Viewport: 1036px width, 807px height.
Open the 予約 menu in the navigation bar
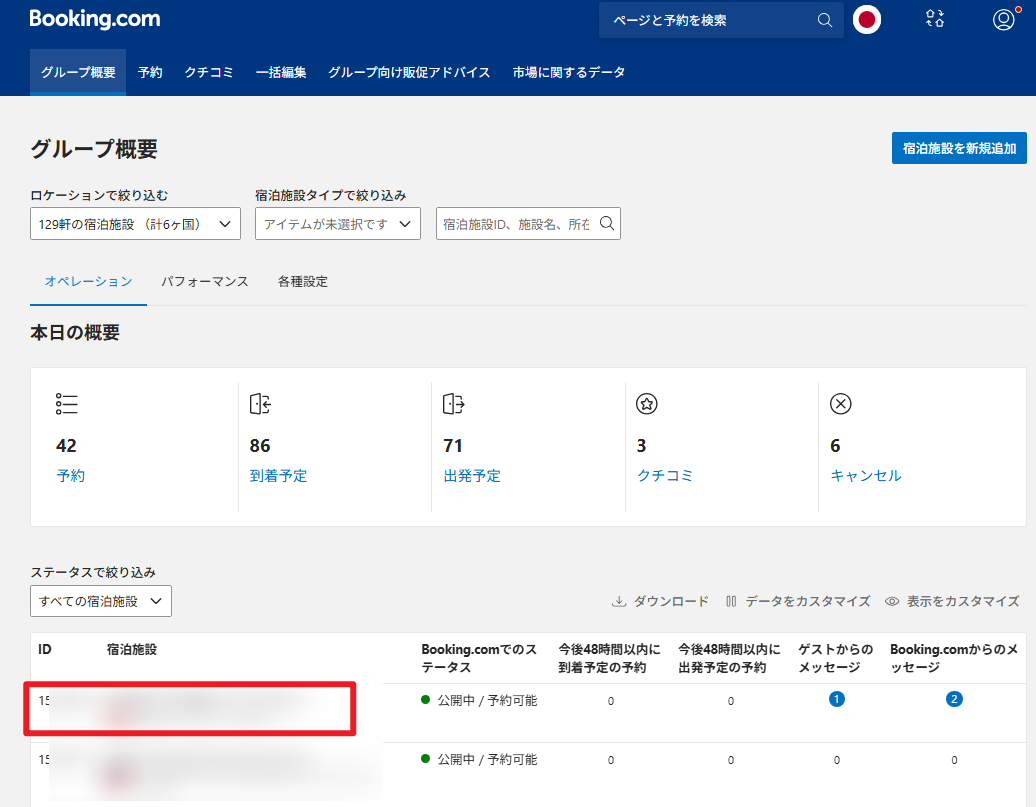tap(150, 72)
